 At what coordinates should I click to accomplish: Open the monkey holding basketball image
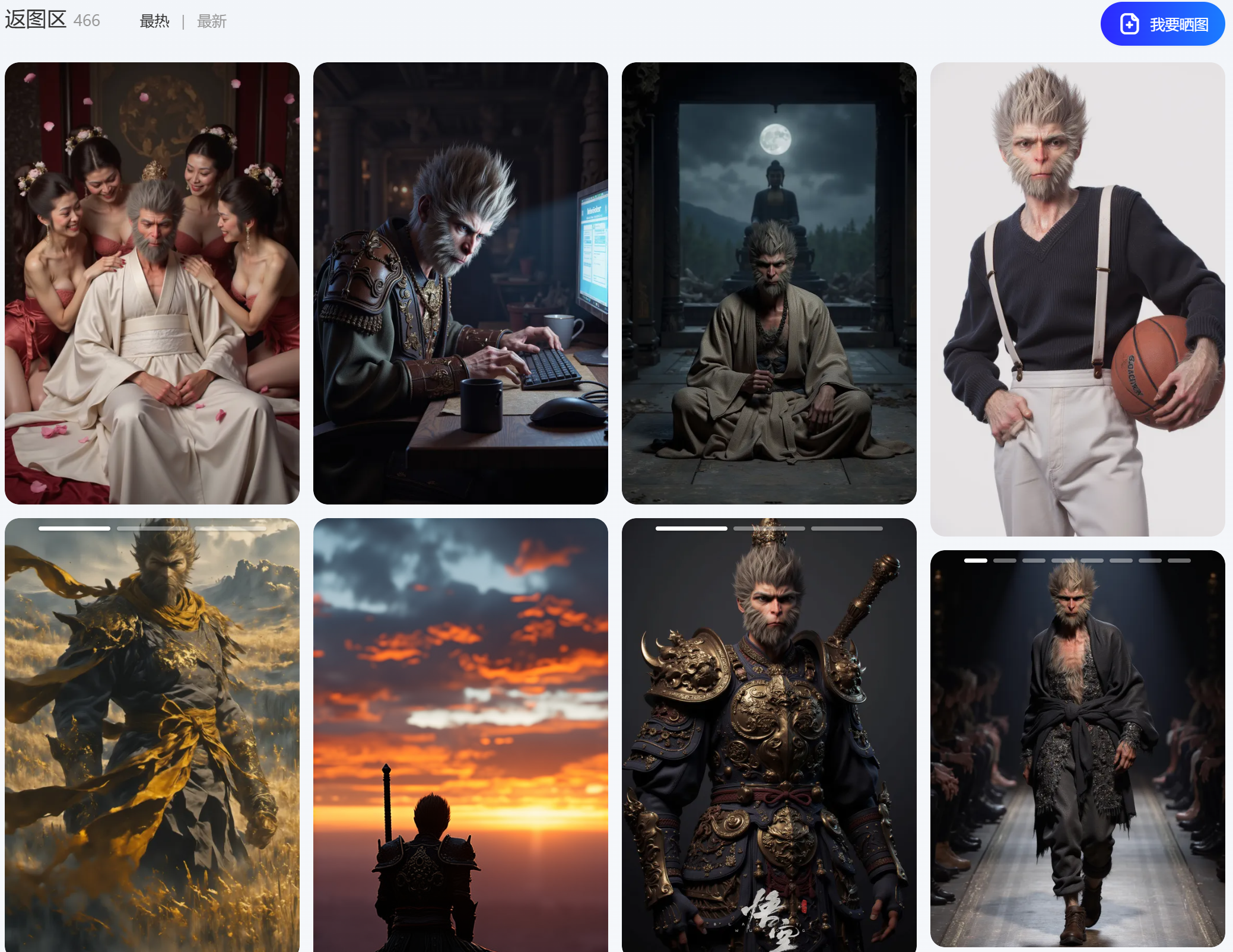[1078, 299]
